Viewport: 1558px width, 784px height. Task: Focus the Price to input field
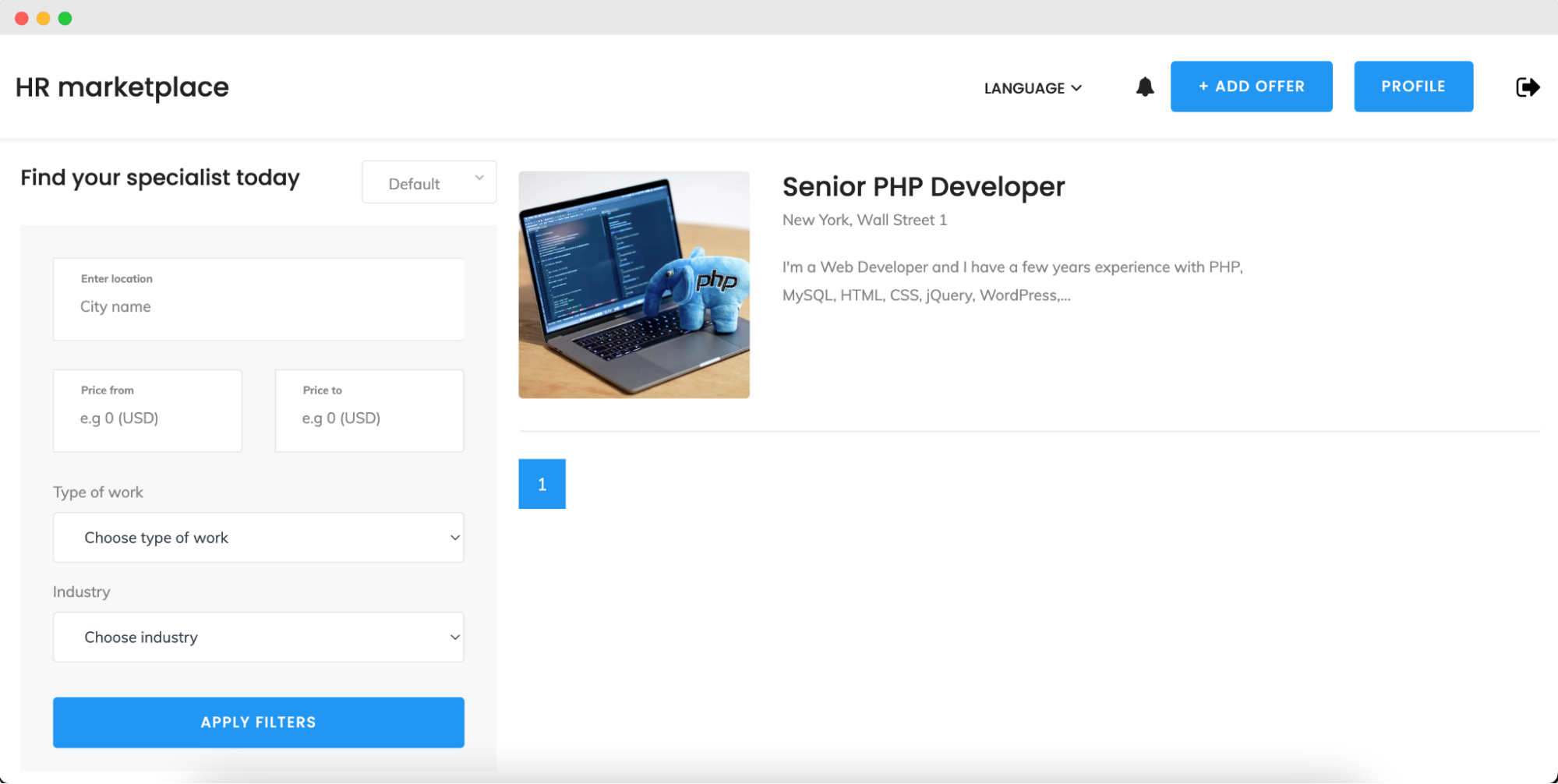pyautogui.click(x=369, y=411)
